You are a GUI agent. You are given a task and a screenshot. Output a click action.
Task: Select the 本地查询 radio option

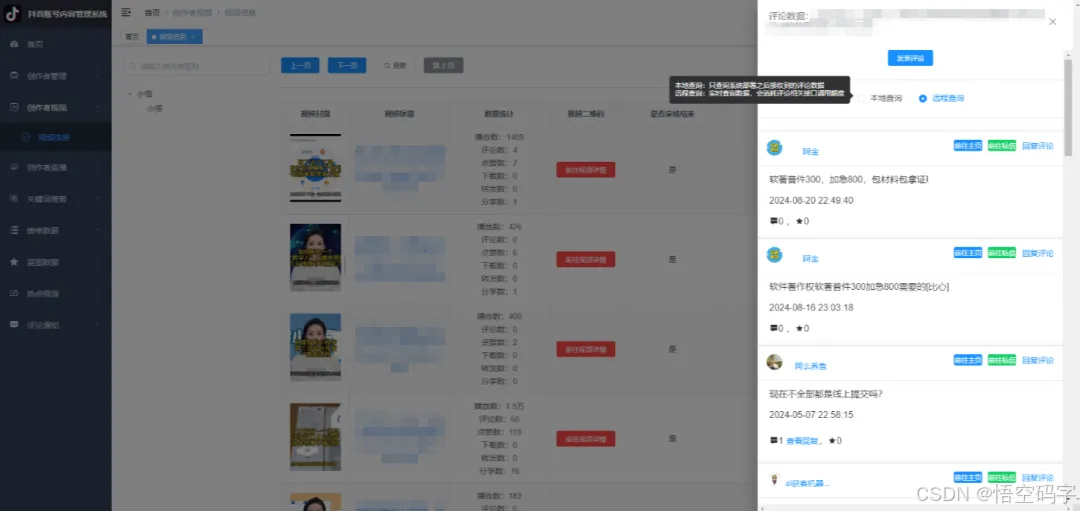tap(880, 98)
